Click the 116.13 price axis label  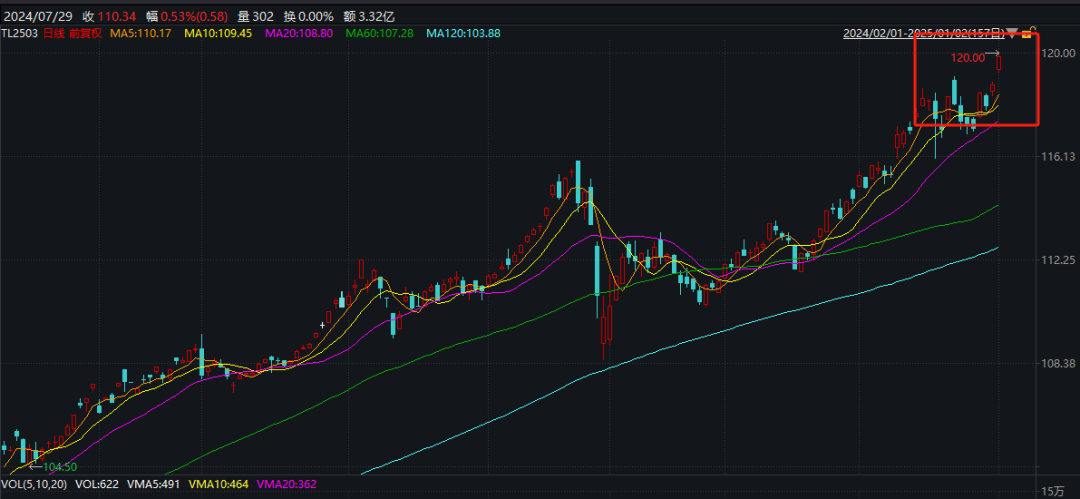(1059, 157)
